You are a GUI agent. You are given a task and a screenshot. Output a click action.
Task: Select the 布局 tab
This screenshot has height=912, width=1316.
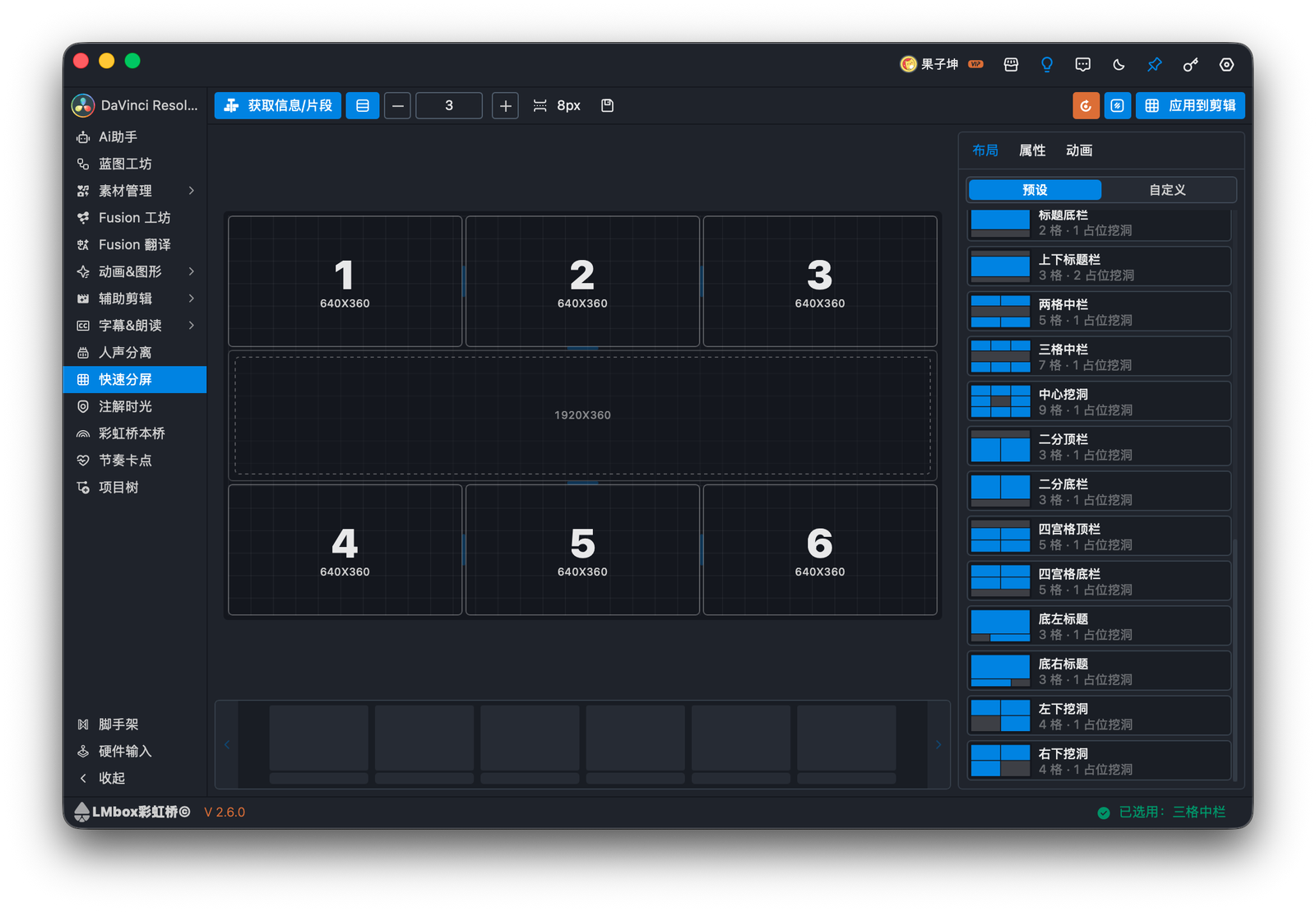[x=985, y=150]
